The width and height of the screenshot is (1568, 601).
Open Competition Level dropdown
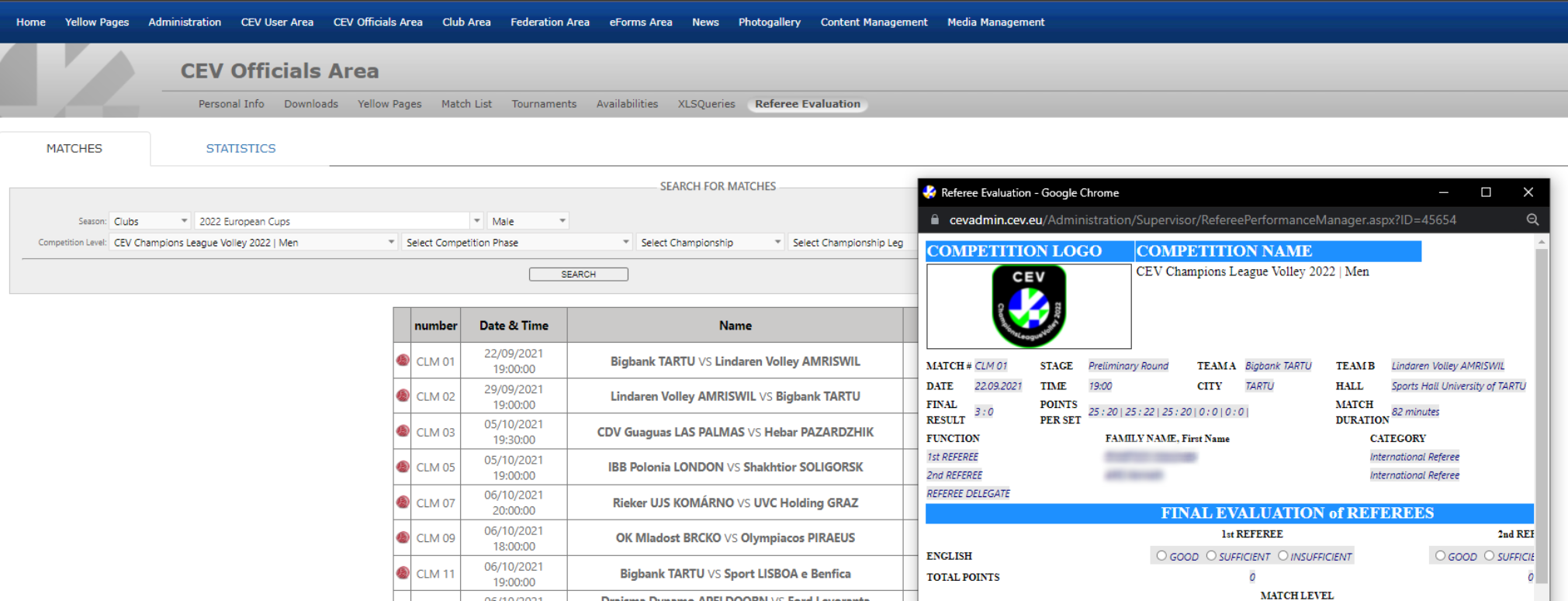pos(253,243)
